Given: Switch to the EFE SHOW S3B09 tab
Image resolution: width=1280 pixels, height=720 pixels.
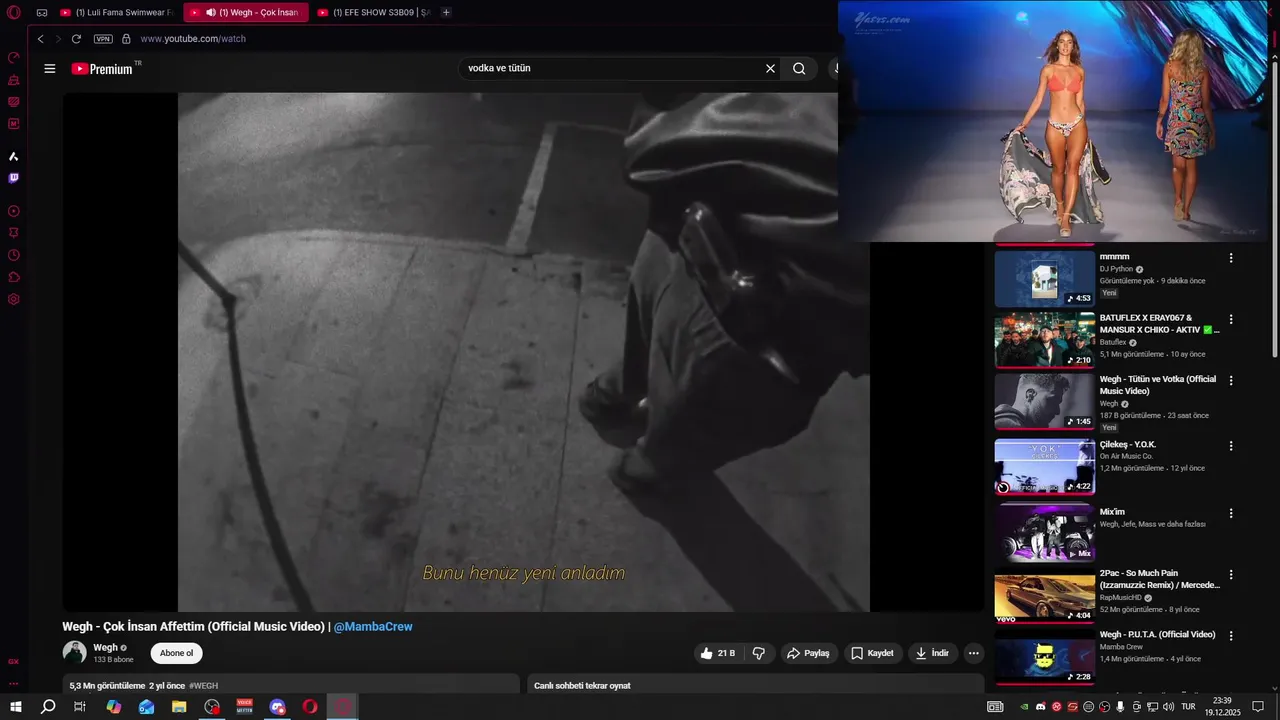Looking at the screenshot, I should click(x=374, y=13).
